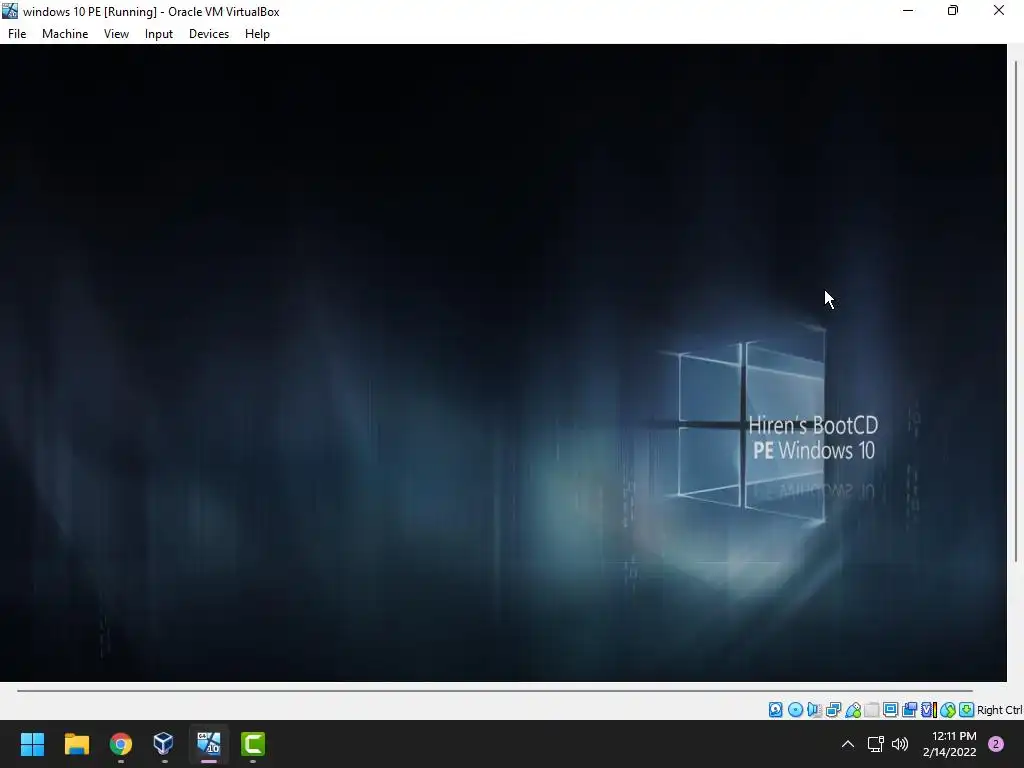Expand the hidden system tray icons
This screenshot has width=1024, height=768.
pos(848,744)
